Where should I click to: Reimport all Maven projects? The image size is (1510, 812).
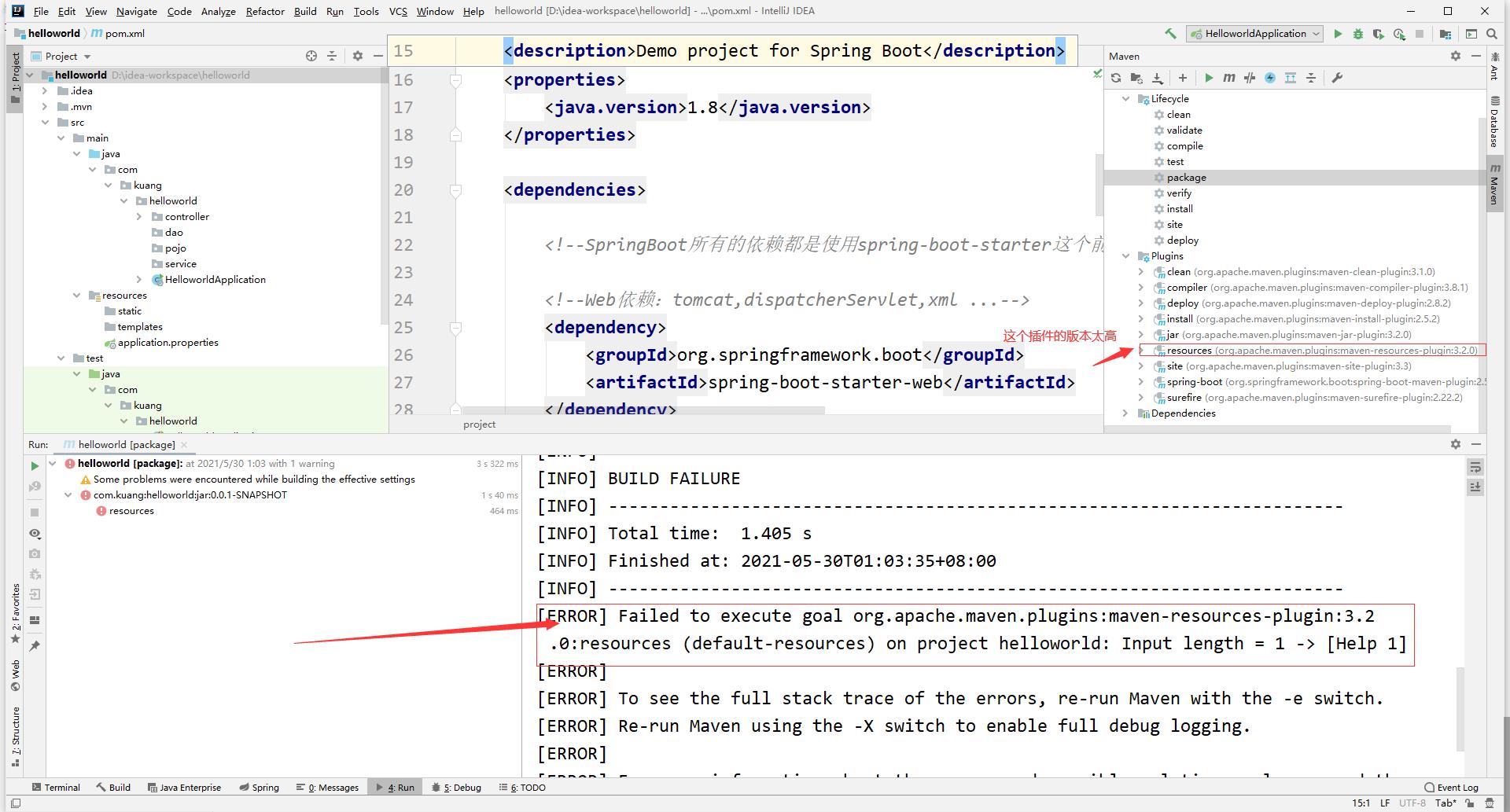point(1116,78)
